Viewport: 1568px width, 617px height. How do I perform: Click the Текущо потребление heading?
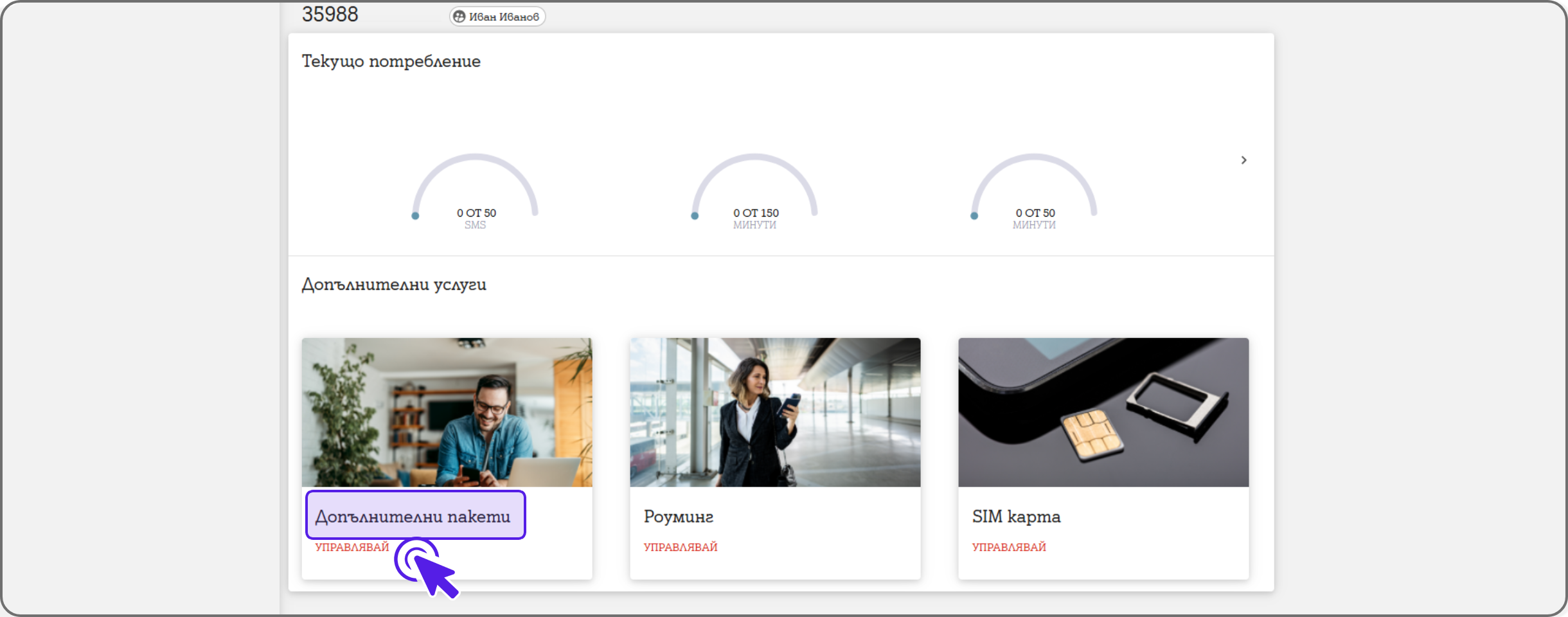[x=391, y=61]
